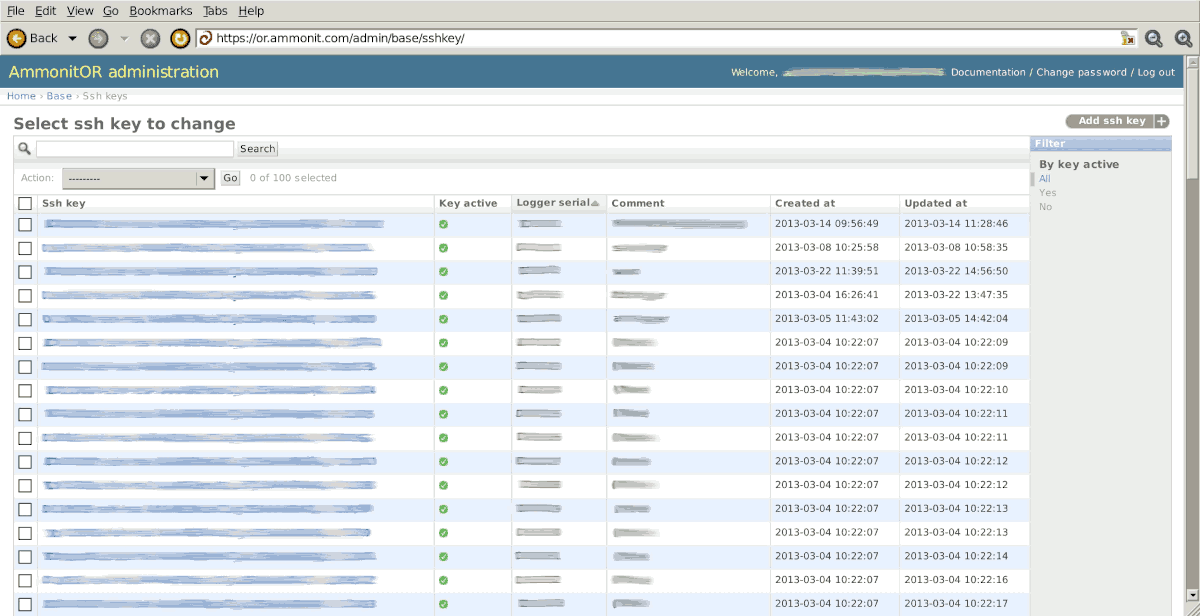Click the Stop loading icon in the toolbar
The height and width of the screenshot is (616, 1200).
pyautogui.click(x=150, y=38)
